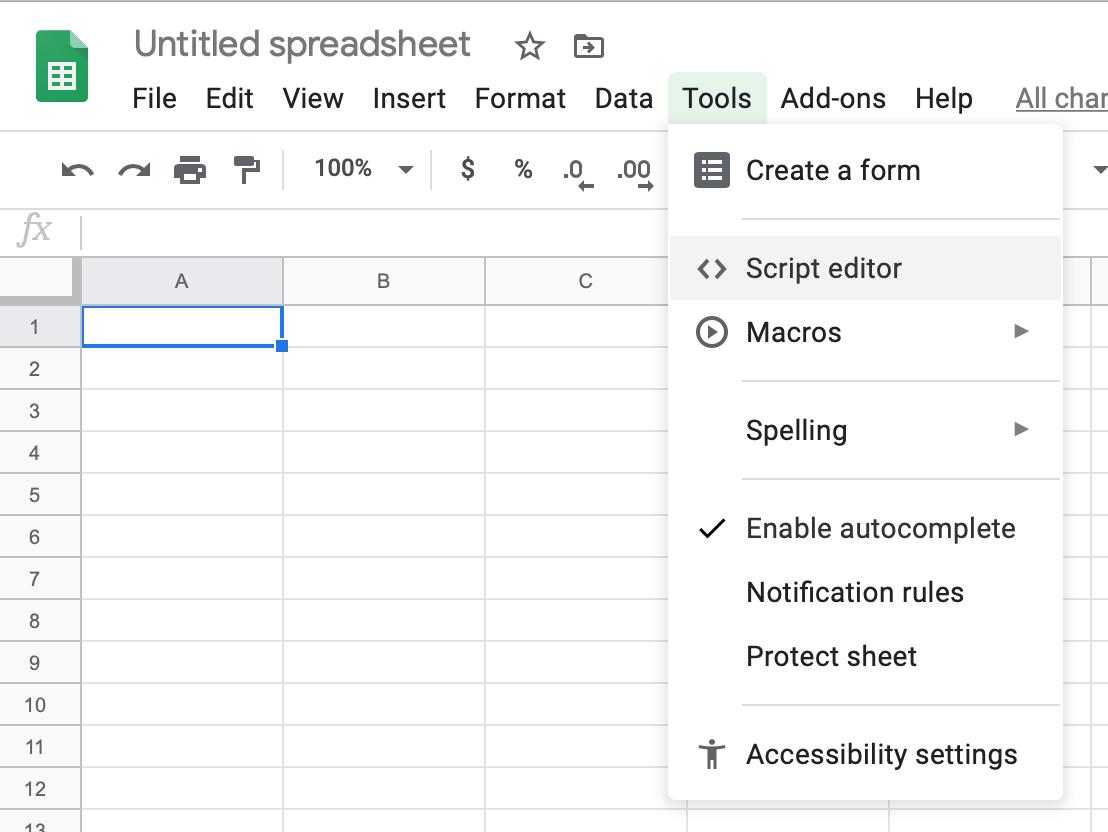Image resolution: width=1108 pixels, height=832 pixels.
Task: Select row 1 header
Action: tap(40, 327)
